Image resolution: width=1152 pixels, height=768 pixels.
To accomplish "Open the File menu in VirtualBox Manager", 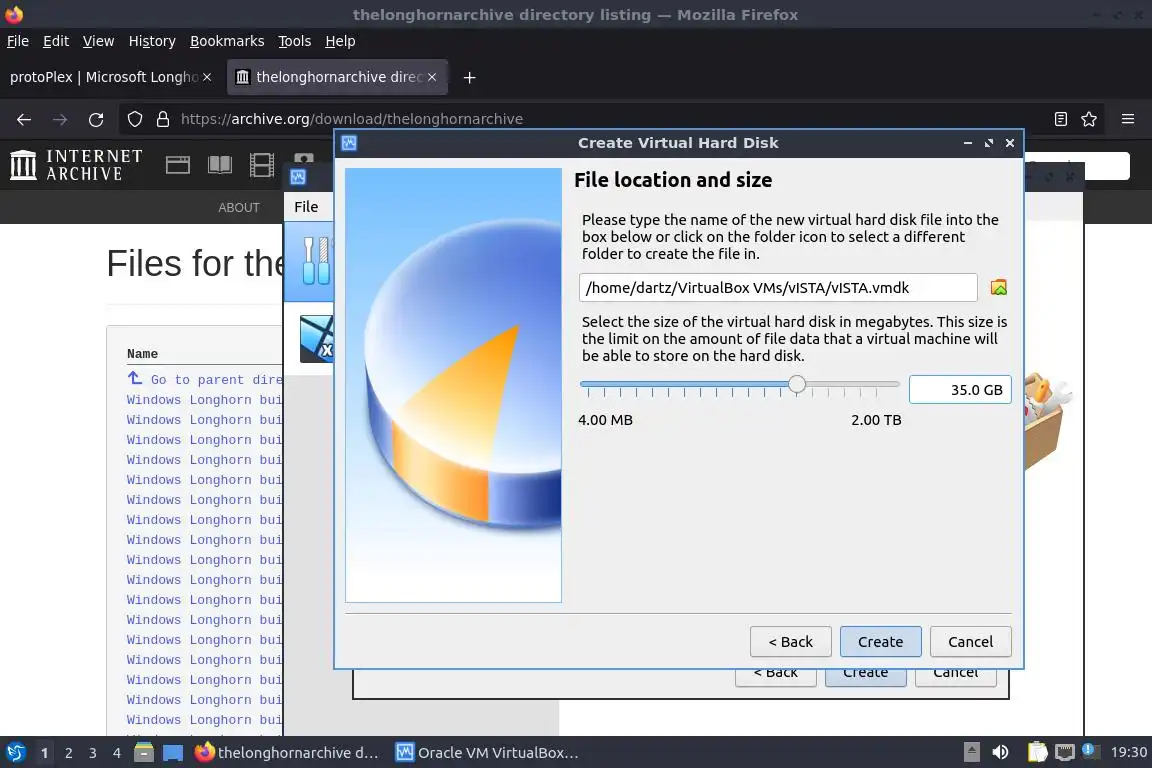I will 306,207.
